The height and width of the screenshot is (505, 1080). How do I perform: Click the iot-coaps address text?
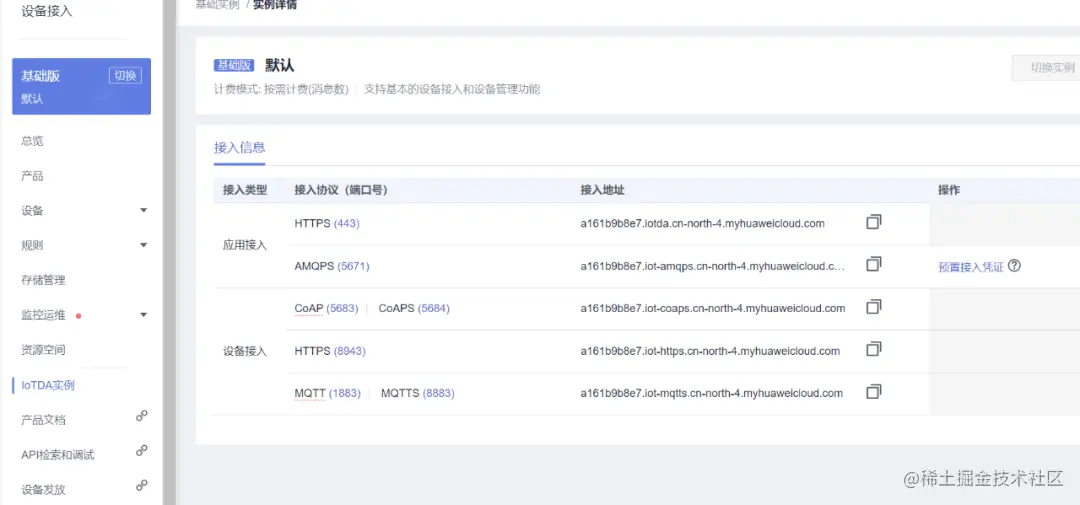coord(712,308)
